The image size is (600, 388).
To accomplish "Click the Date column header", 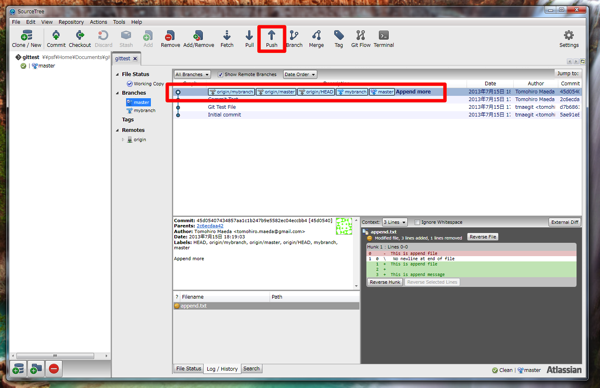I will tap(490, 83).
